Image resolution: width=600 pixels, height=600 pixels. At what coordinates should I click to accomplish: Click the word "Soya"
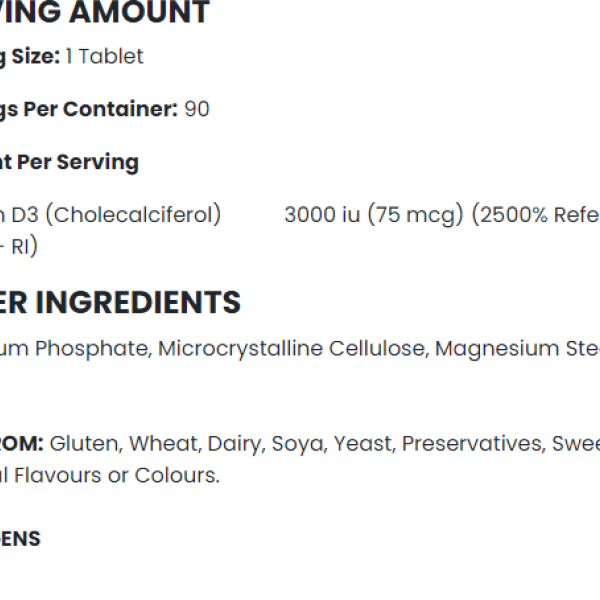298,443
